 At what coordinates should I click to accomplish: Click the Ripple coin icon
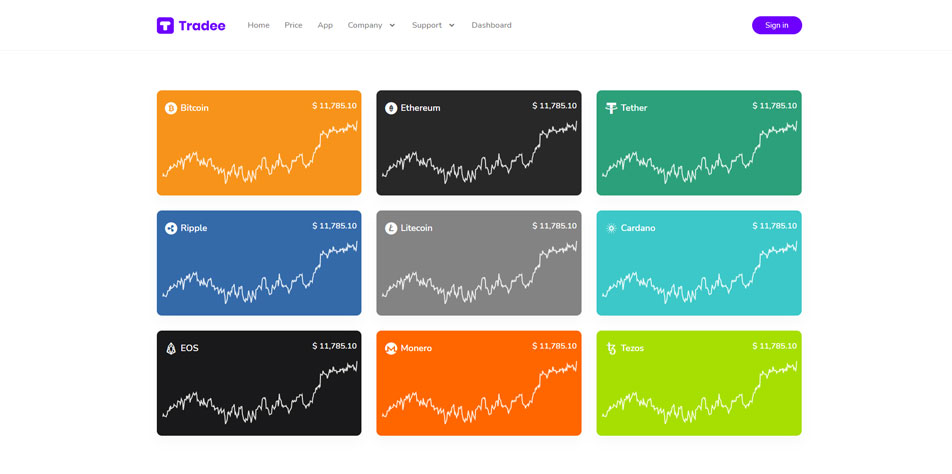pyautogui.click(x=171, y=228)
